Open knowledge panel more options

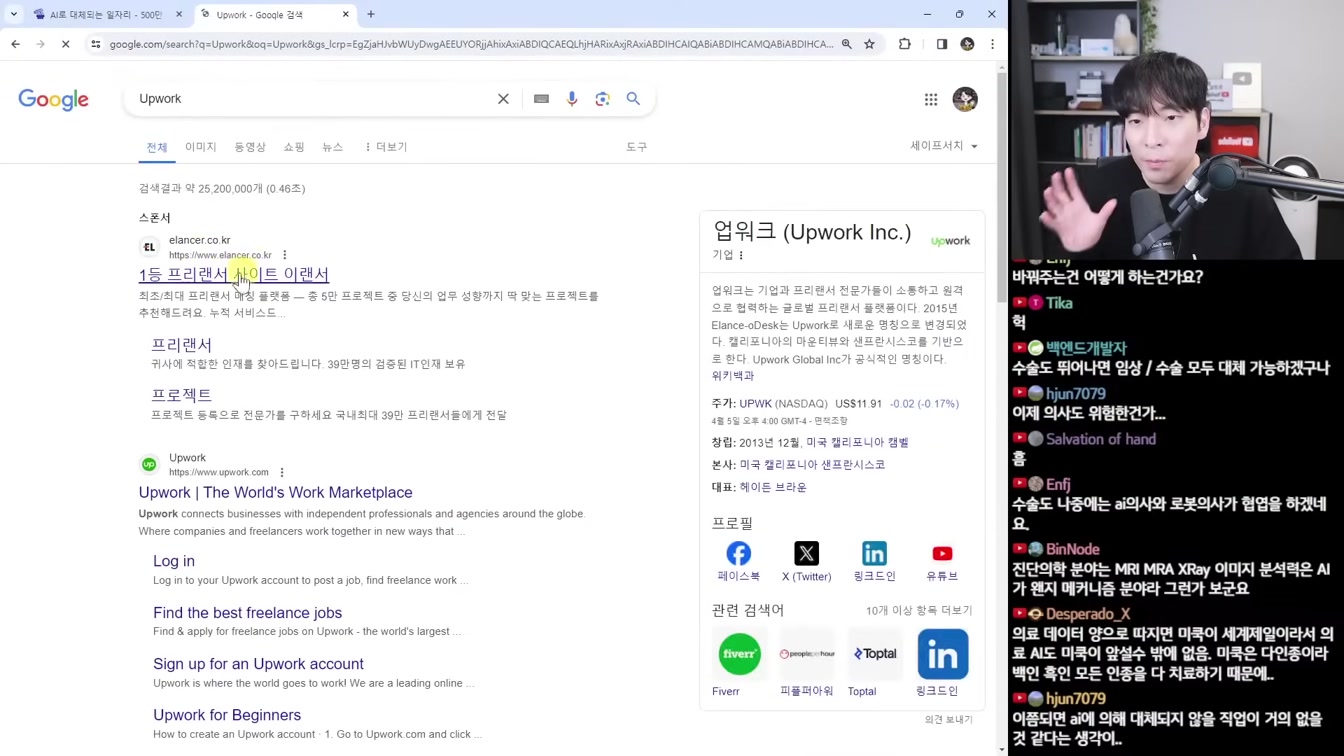pos(741,255)
